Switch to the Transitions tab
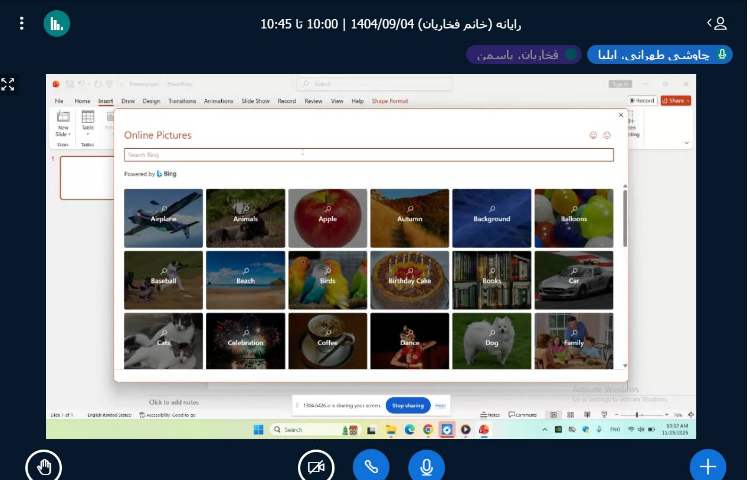Screen dimensions: 750x480 click(182, 101)
